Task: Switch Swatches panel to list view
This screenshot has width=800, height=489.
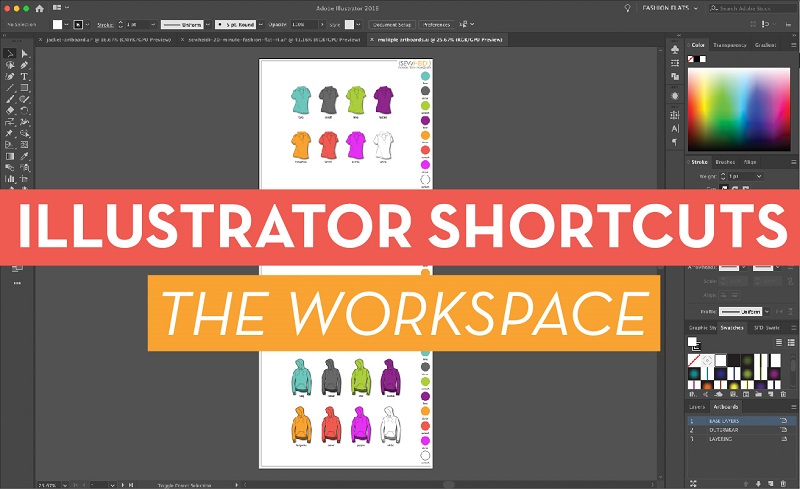Action: coord(779,342)
